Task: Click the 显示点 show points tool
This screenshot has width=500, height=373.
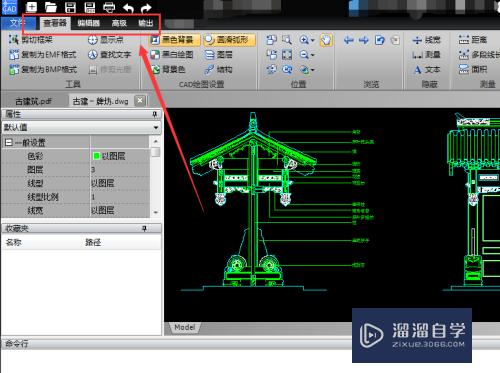Action: 106,40
